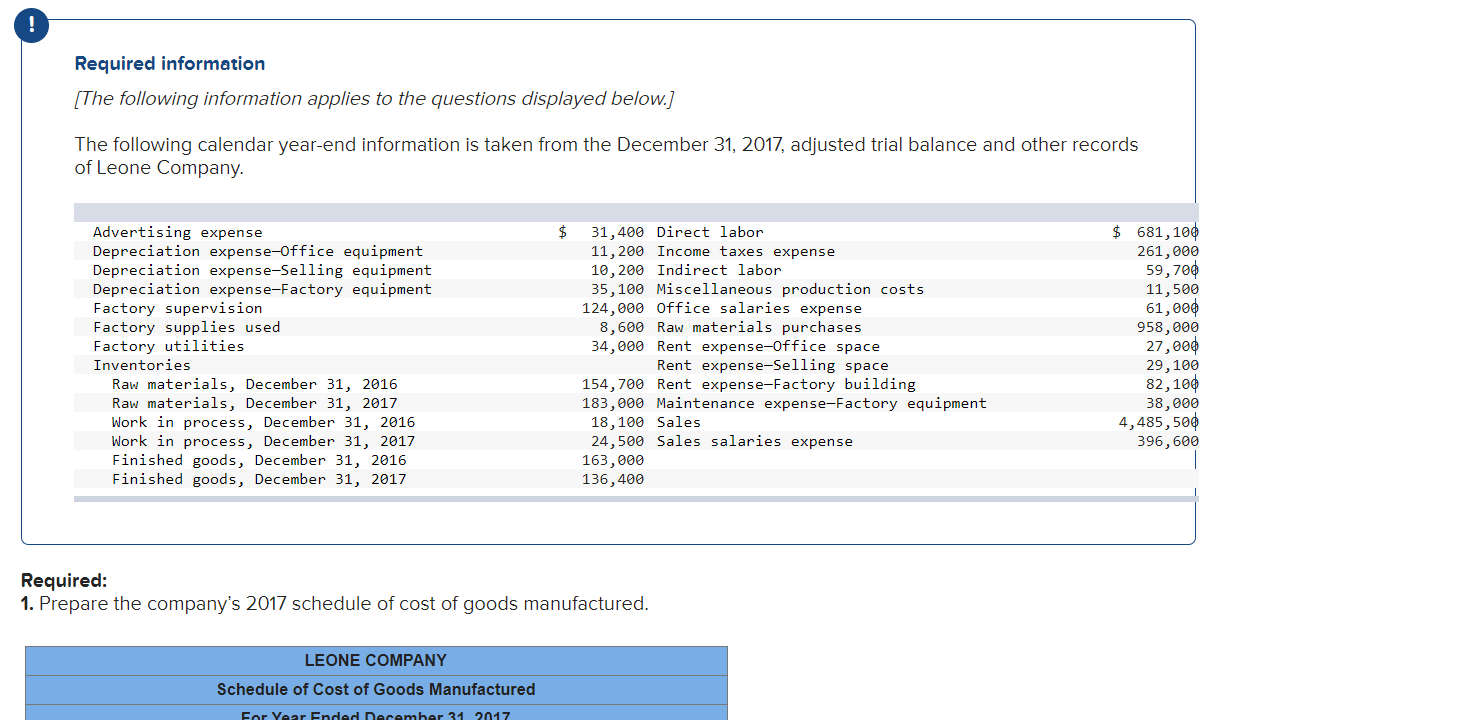
Task: Click the "Factory supervision" row label
Action: pyautogui.click(x=178, y=308)
